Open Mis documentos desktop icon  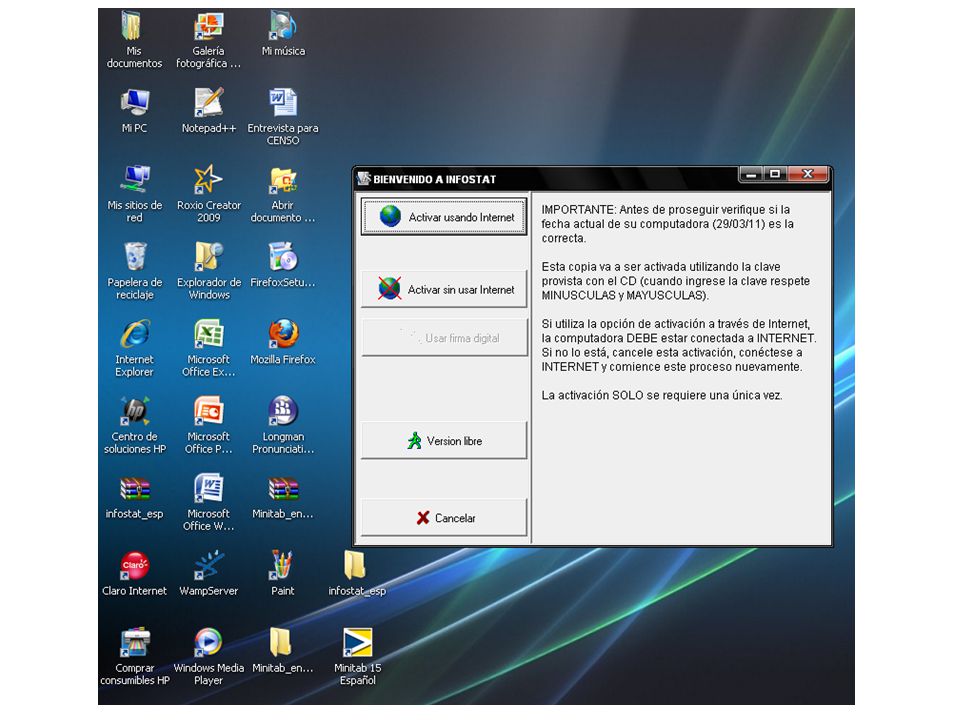coord(135,39)
